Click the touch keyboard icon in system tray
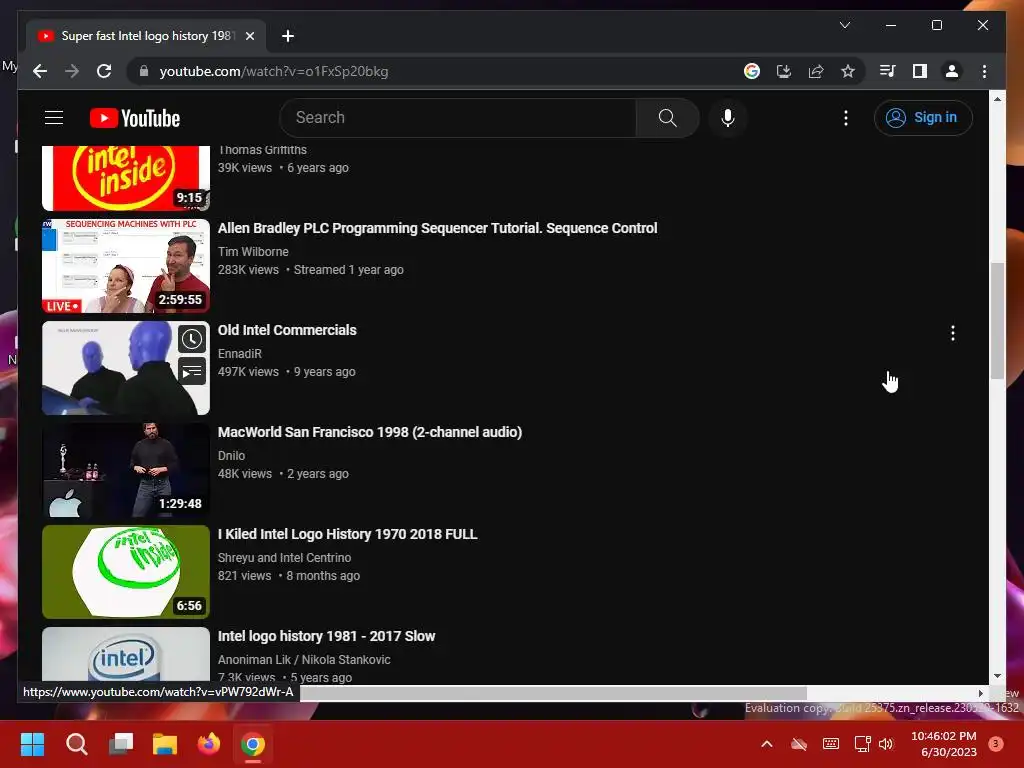The image size is (1024, 768). 831,744
